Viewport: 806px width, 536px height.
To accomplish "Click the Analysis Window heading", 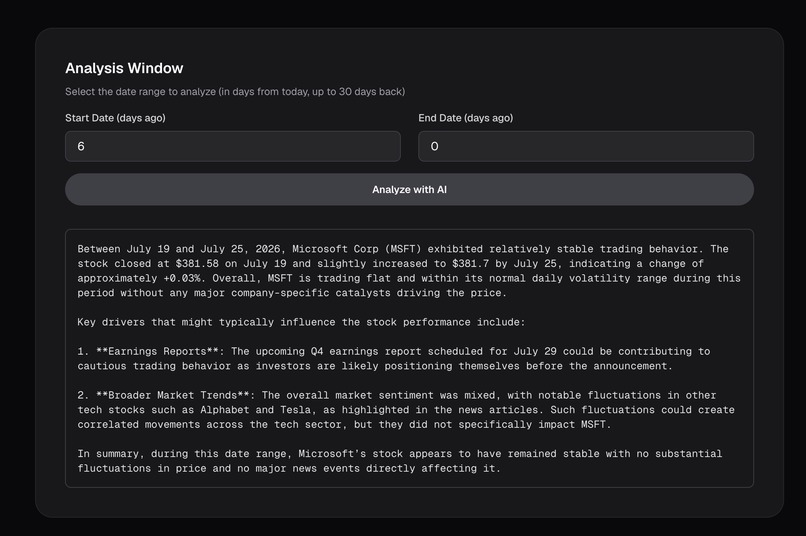I will click(124, 68).
